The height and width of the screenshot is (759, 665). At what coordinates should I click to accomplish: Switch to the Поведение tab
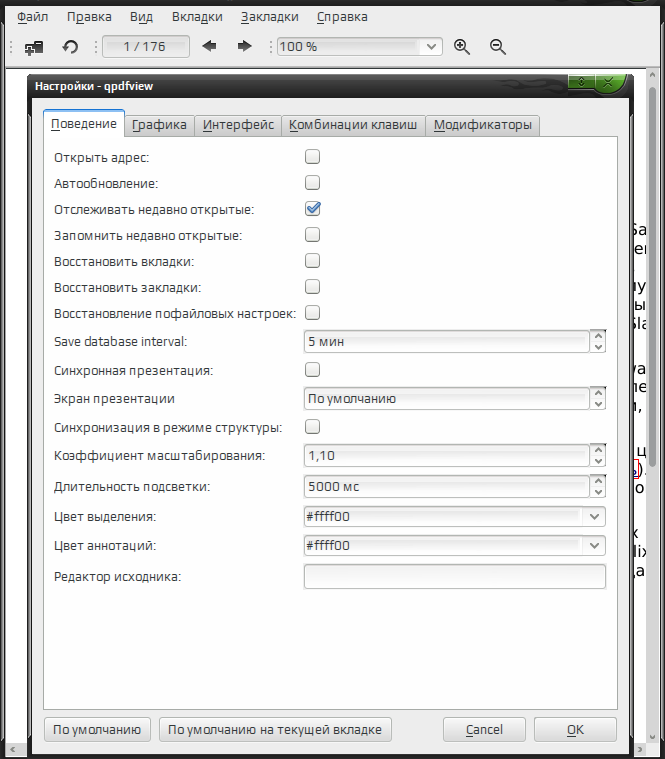(x=84, y=124)
